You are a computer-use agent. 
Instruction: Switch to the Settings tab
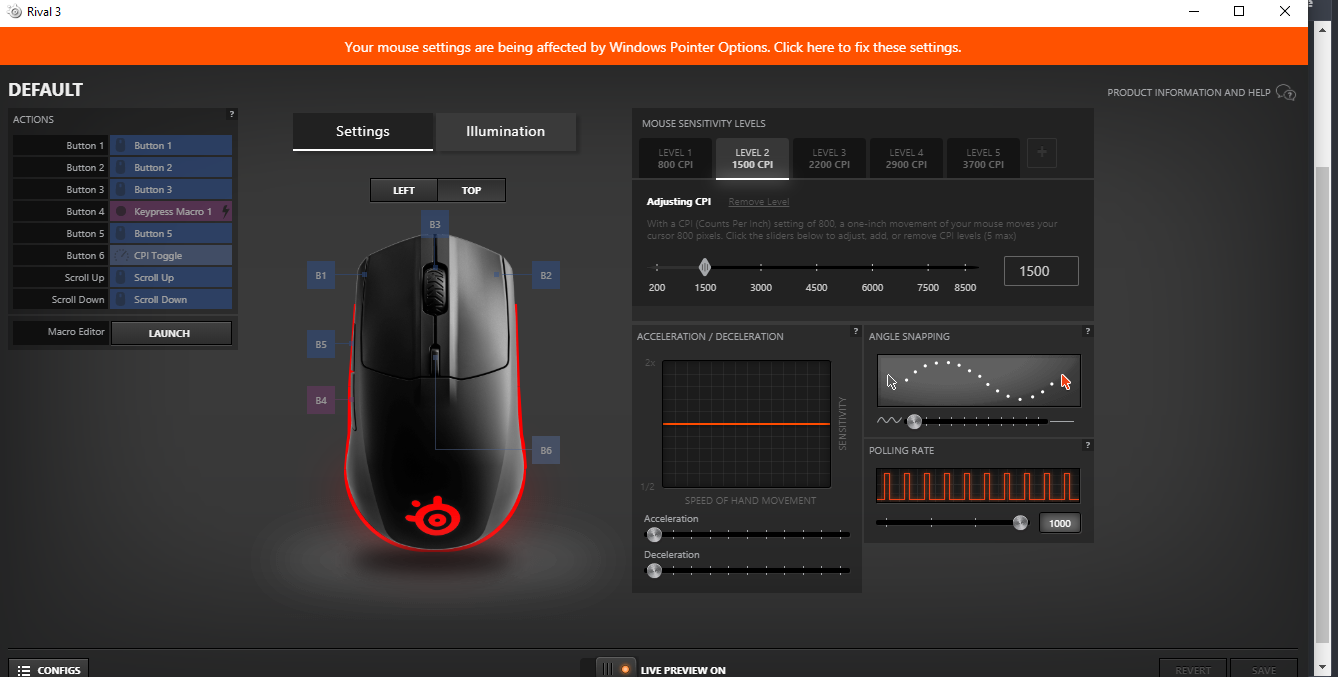[363, 131]
